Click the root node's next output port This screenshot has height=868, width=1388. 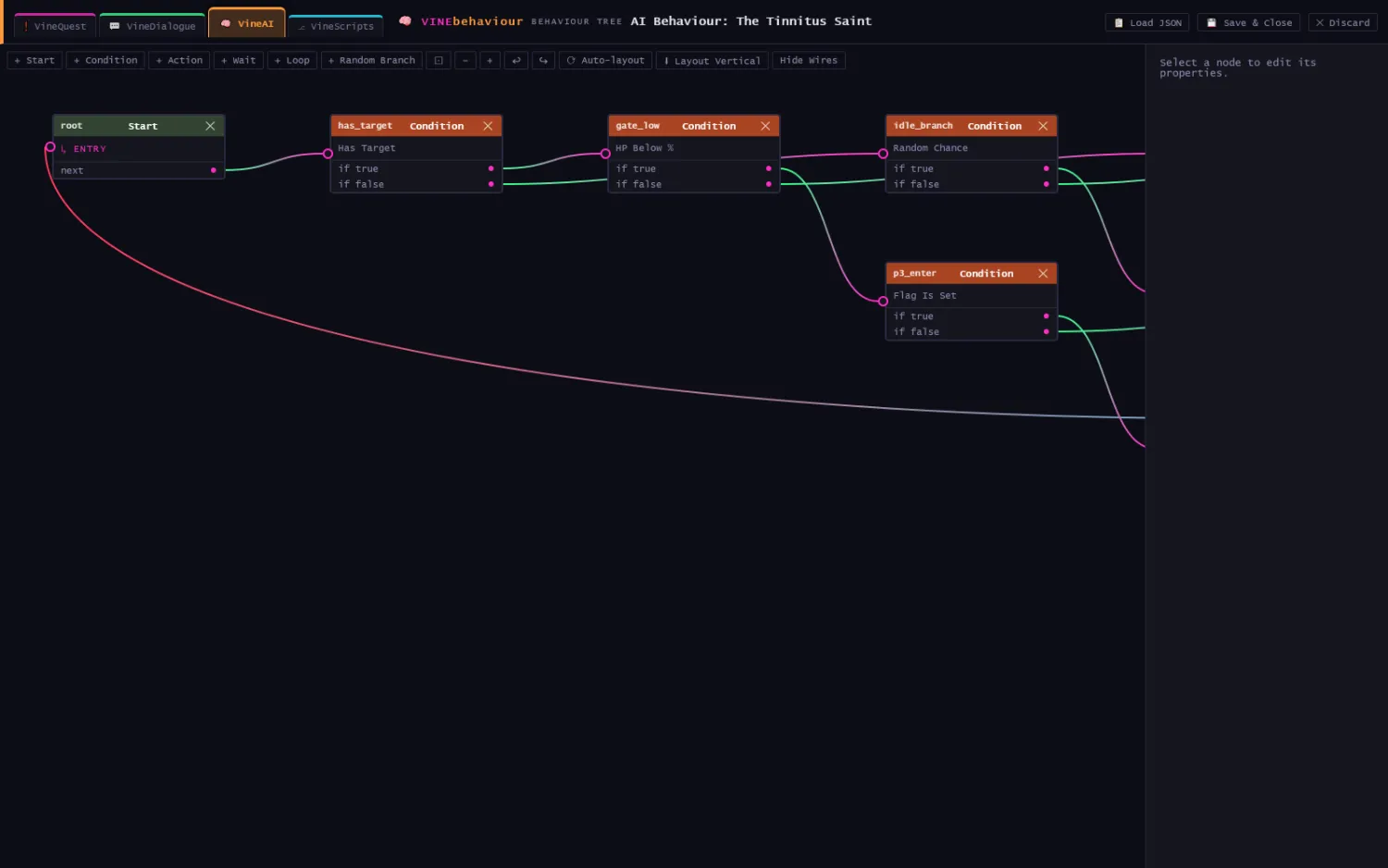click(214, 170)
